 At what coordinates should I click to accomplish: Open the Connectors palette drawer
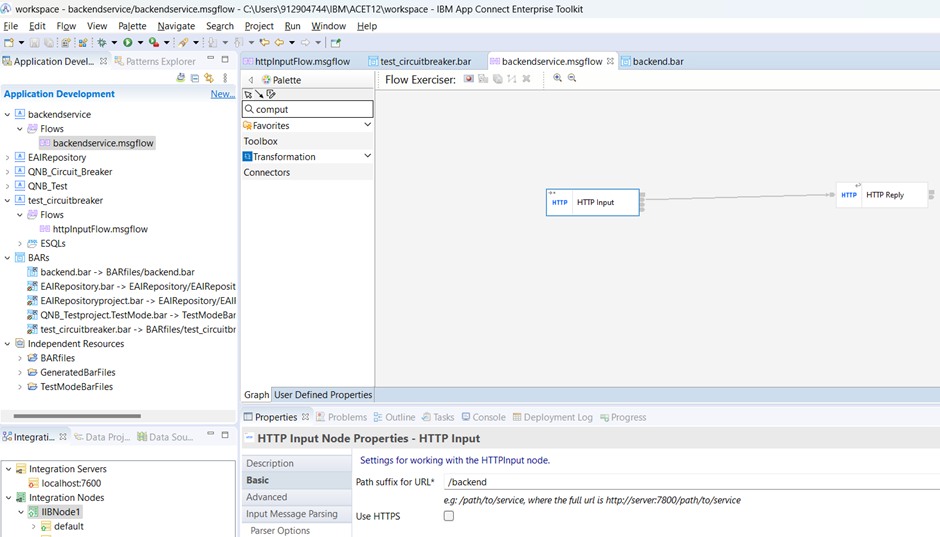click(307, 172)
